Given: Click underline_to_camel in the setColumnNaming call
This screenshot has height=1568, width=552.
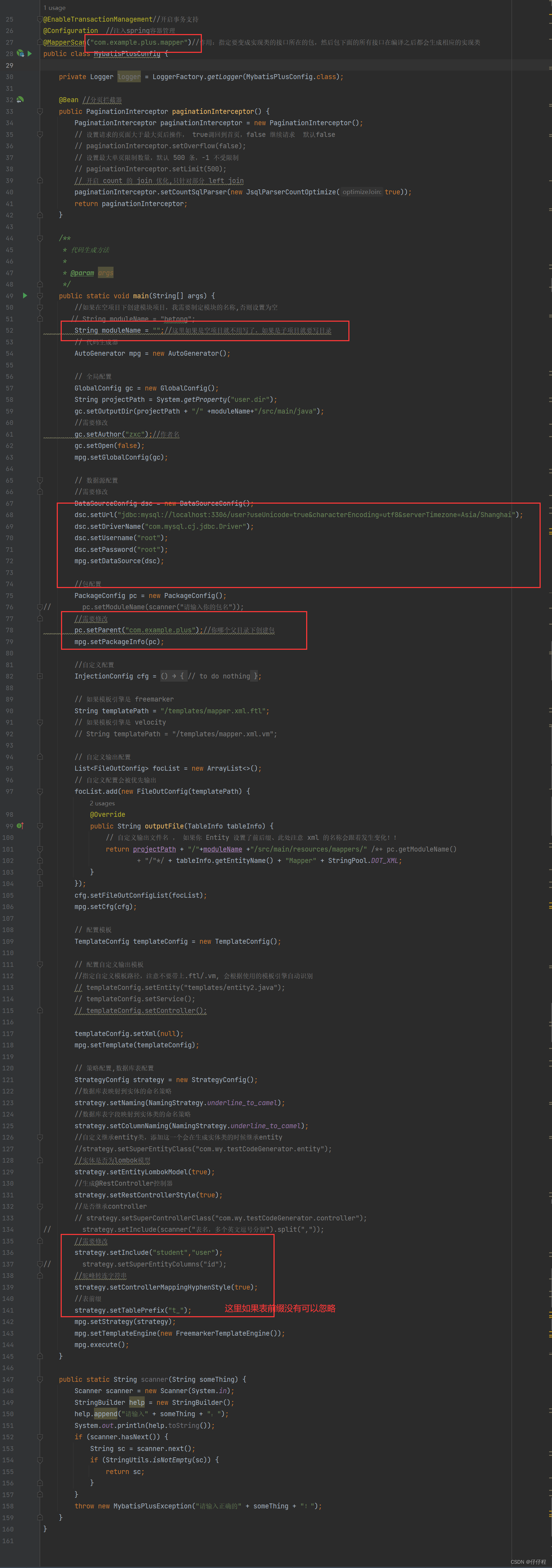Looking at the screenshot, I should pyautogui.click(x=266, y=1126).
